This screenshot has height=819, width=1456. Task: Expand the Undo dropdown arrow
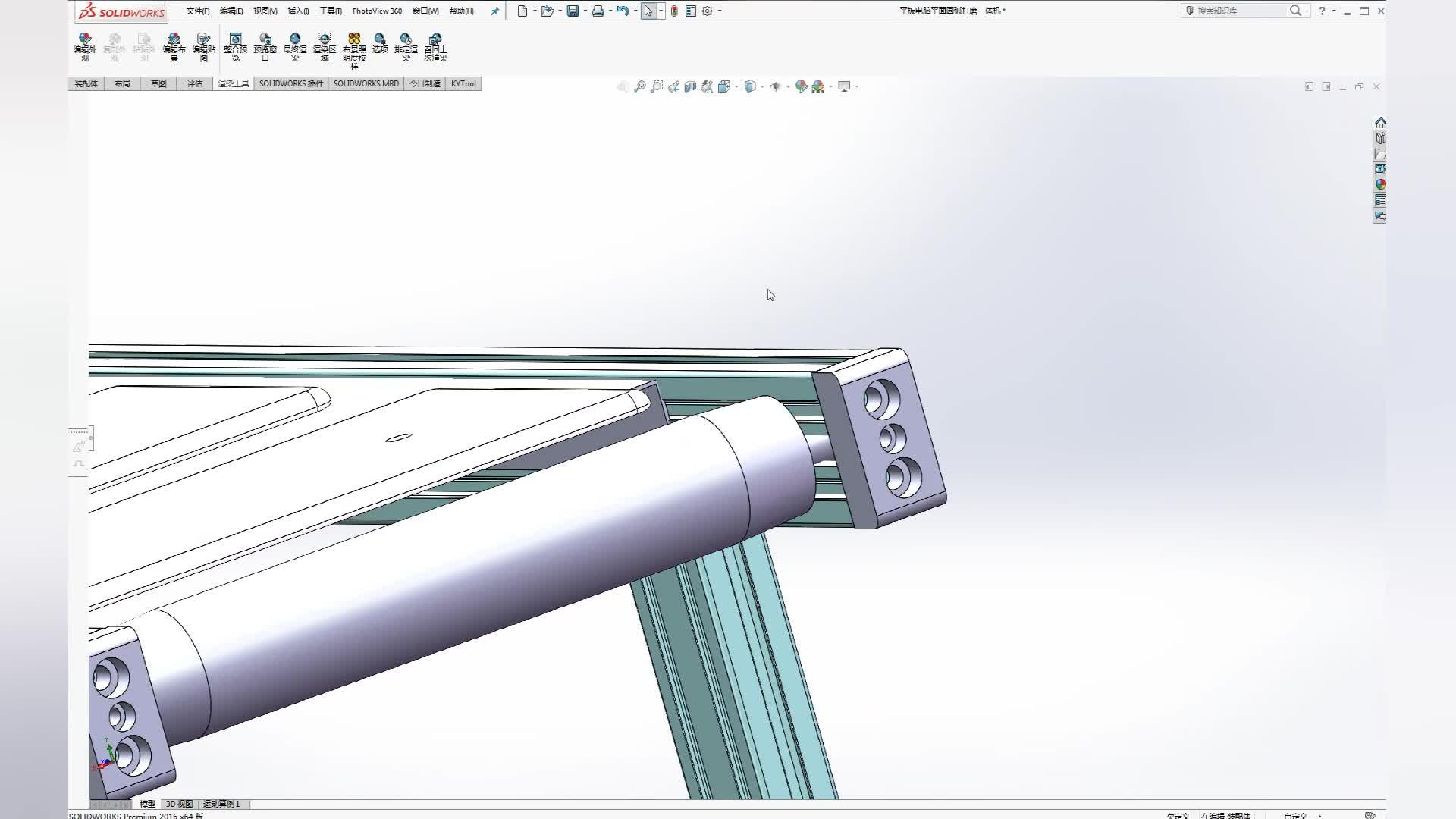pos(635,11)
